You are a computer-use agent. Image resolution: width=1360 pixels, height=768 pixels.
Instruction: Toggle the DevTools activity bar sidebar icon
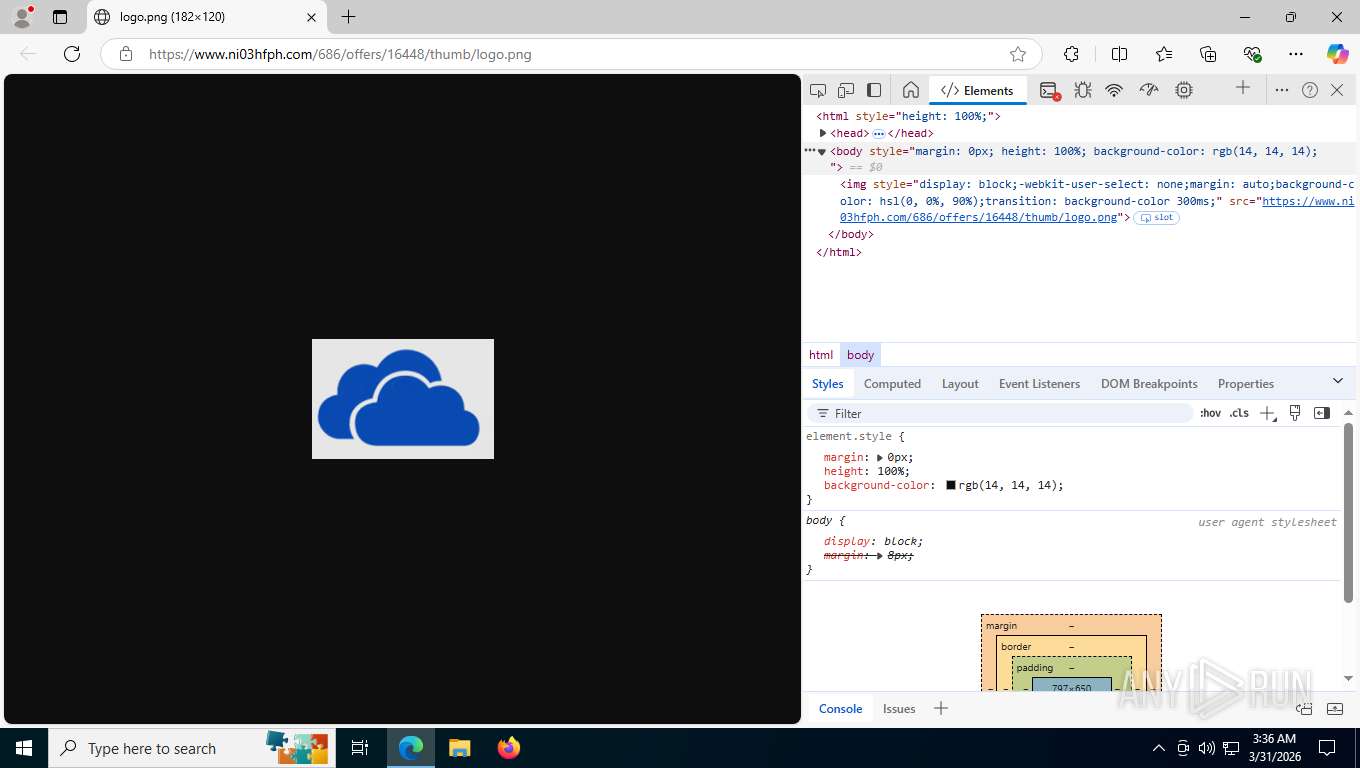click(874, 90)
